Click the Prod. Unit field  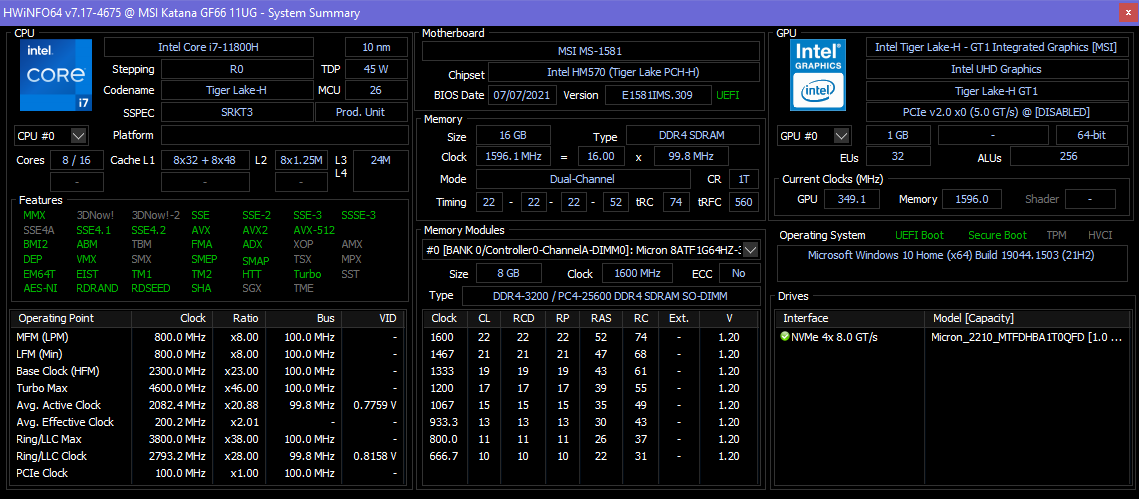tap(361, 113)
